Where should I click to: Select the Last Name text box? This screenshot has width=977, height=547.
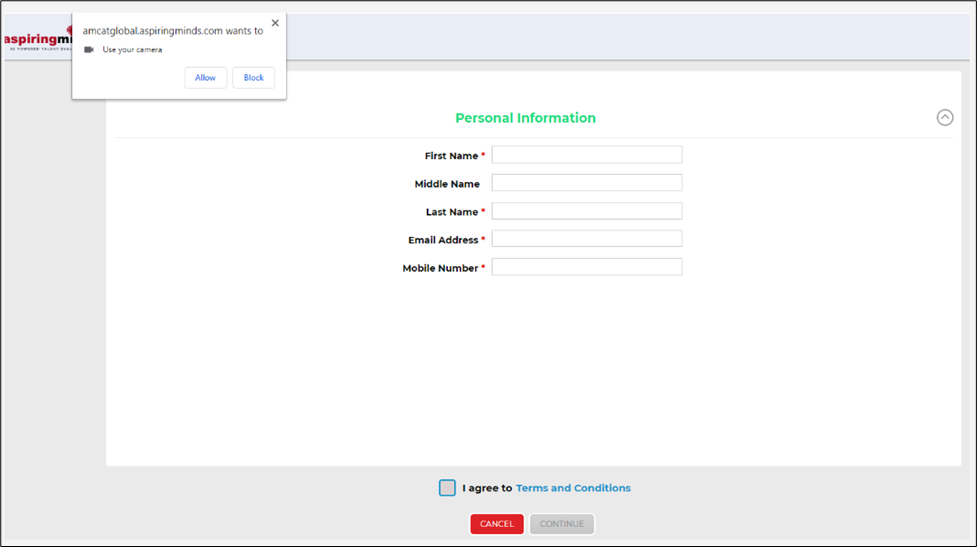tap(586, 211)
